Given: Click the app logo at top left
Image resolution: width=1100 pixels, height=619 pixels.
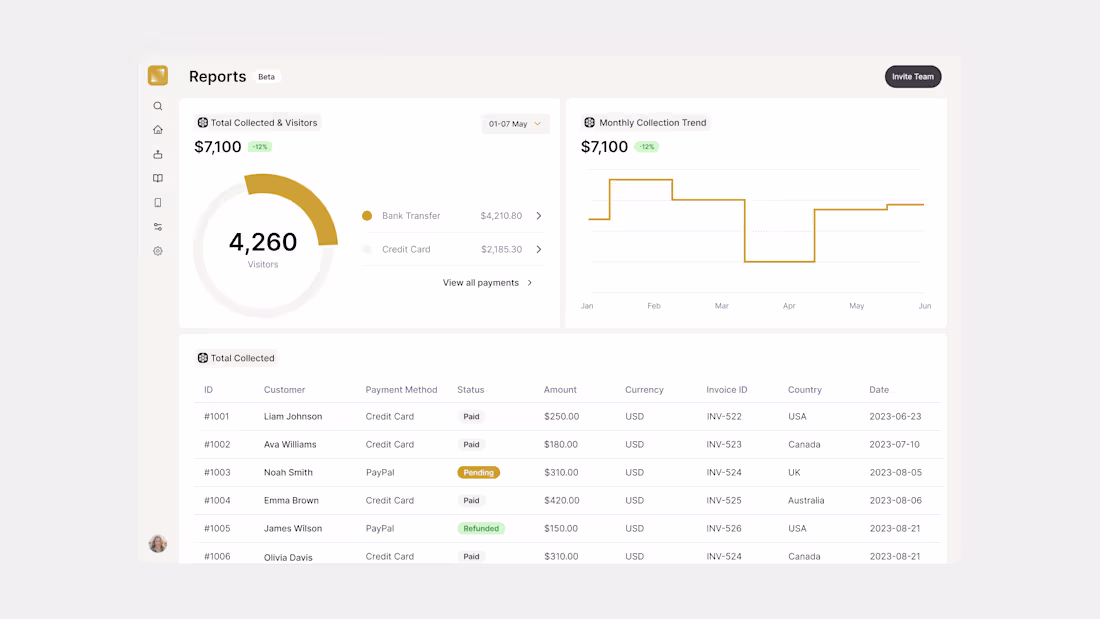Looking at the screenshot, I should [157, 75].
